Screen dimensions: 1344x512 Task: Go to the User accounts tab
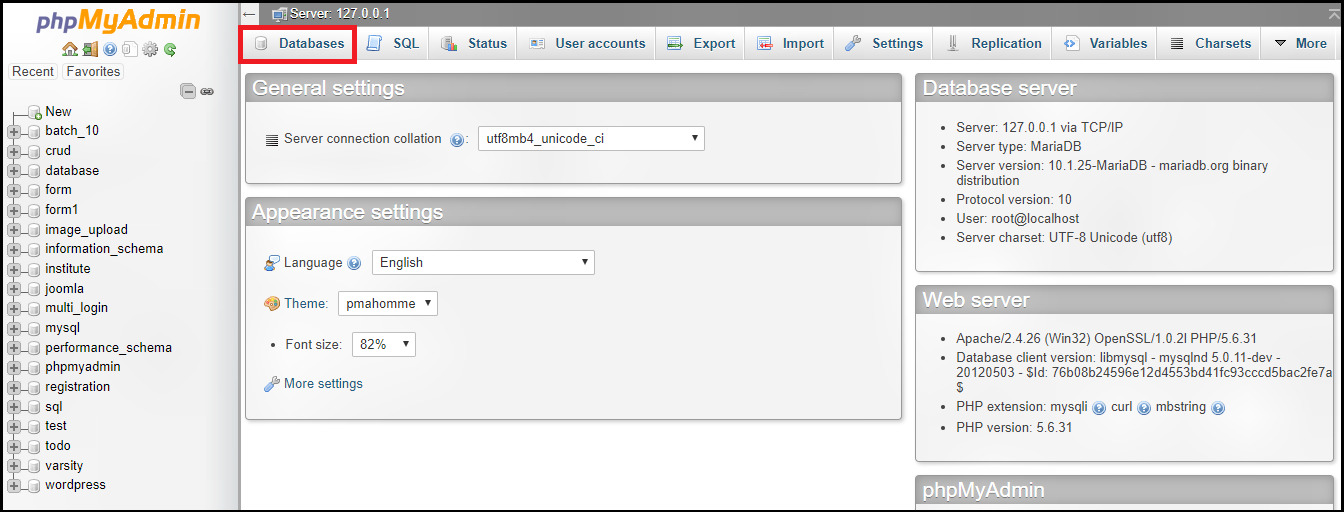tap(587, 44)
